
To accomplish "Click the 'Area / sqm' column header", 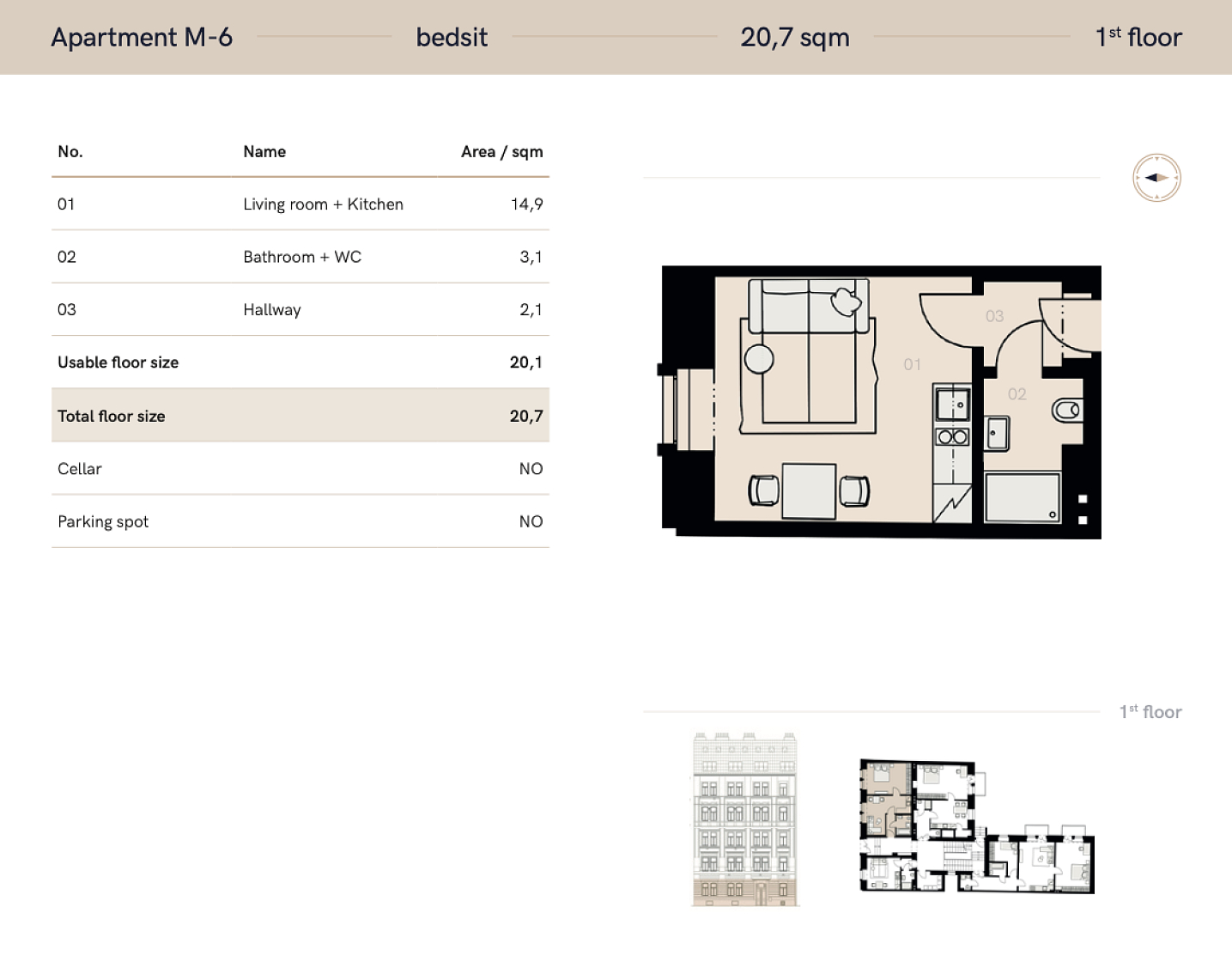I will (502, 152).
